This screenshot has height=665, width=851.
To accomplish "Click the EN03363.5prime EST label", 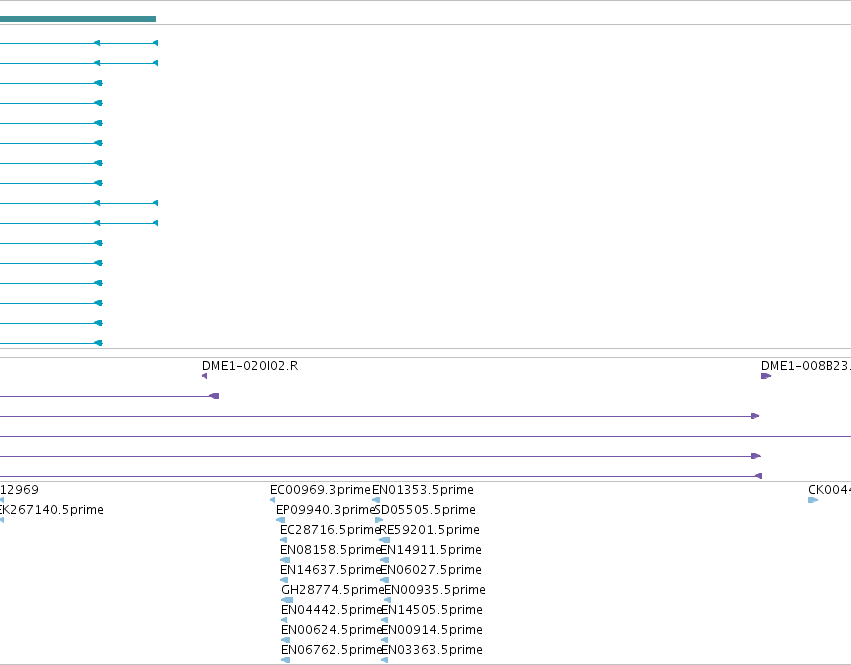I will point(432,650).
